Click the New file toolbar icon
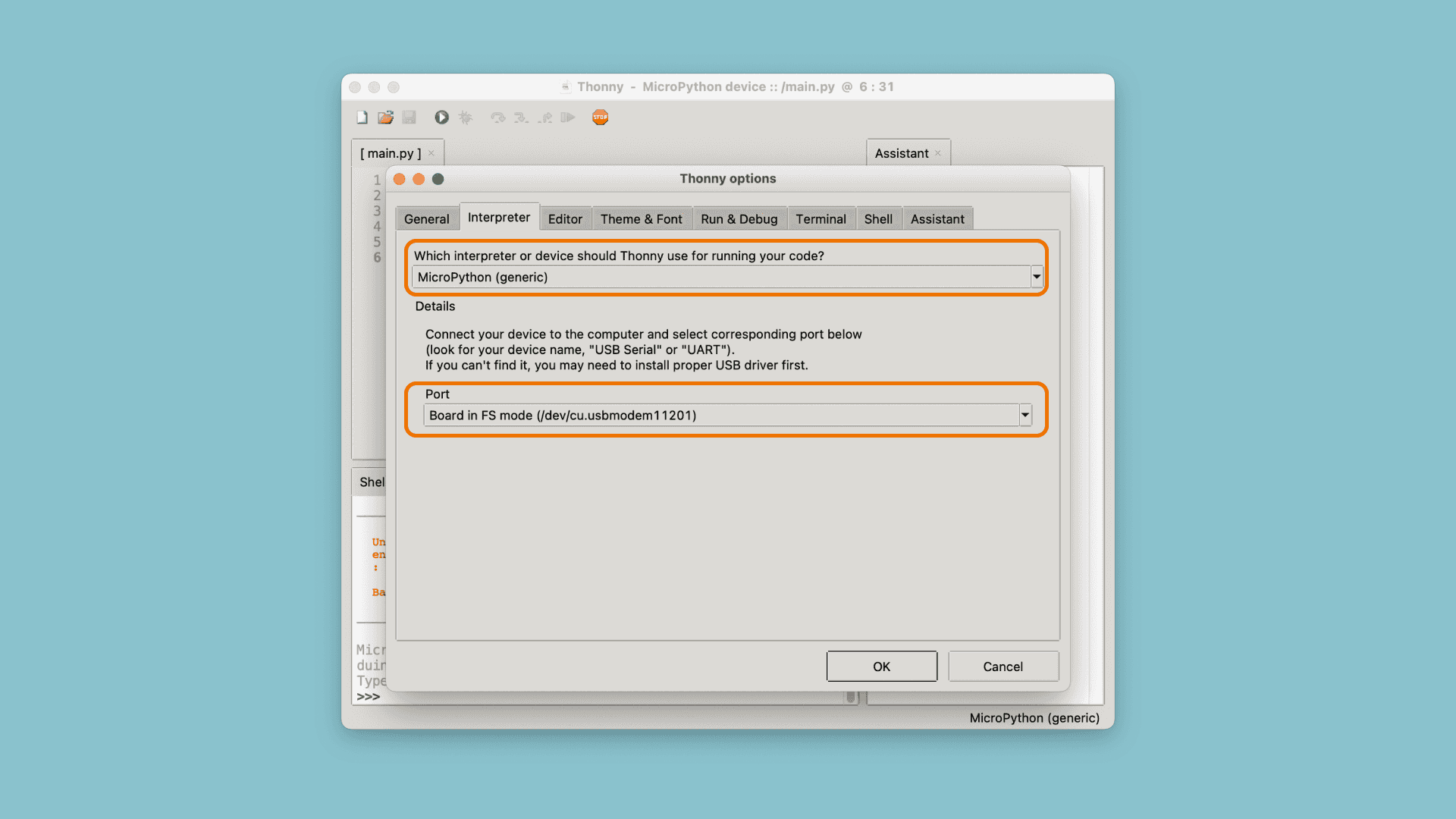Screen dimensions: 1456x819 [362, 118]
